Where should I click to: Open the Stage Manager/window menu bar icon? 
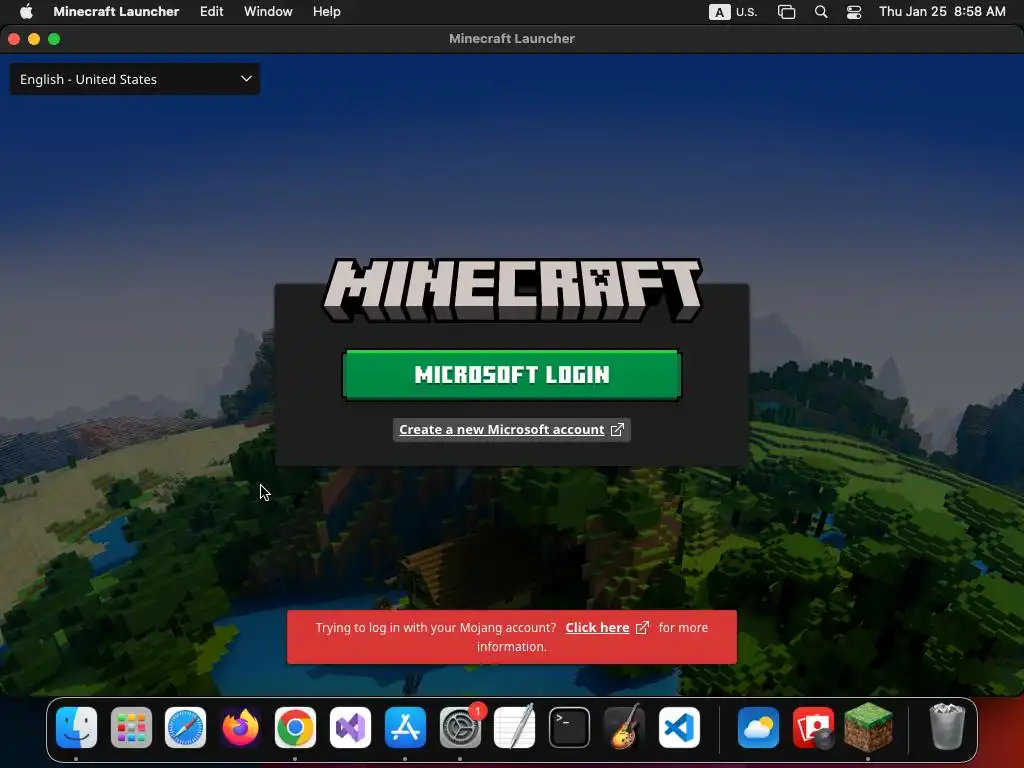pyautogui.click(x=786, y=12)
